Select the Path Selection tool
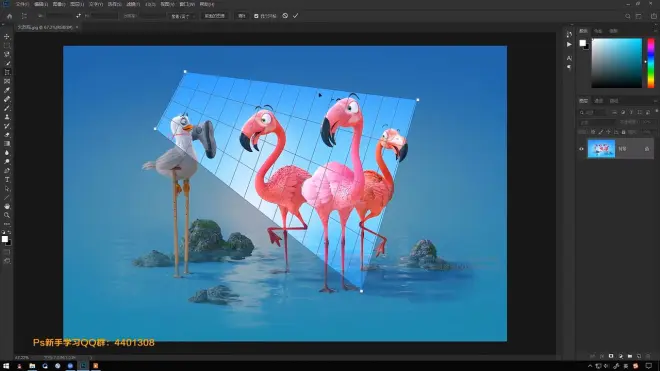The height and width of the screenshot is (371, 660). (7, 189)
